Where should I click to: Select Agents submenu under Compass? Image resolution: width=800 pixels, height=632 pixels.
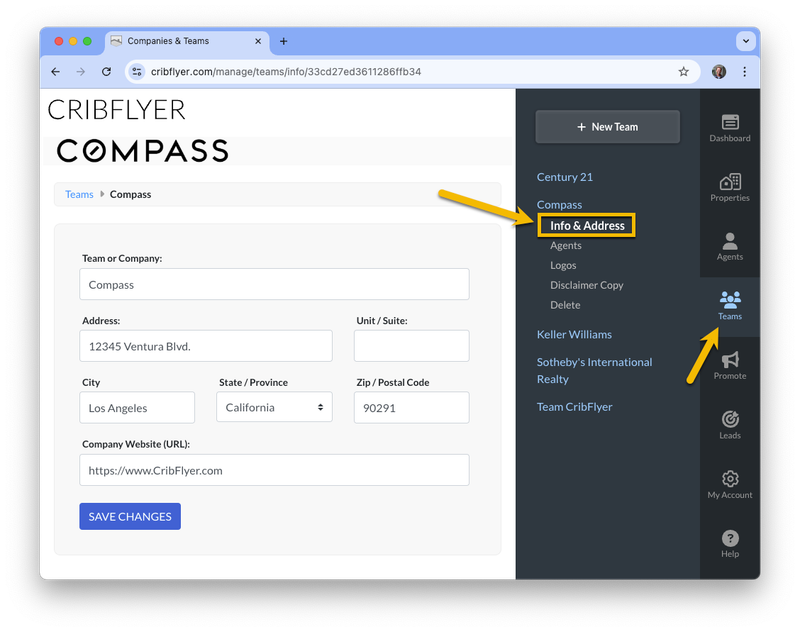tap(566, 245)
